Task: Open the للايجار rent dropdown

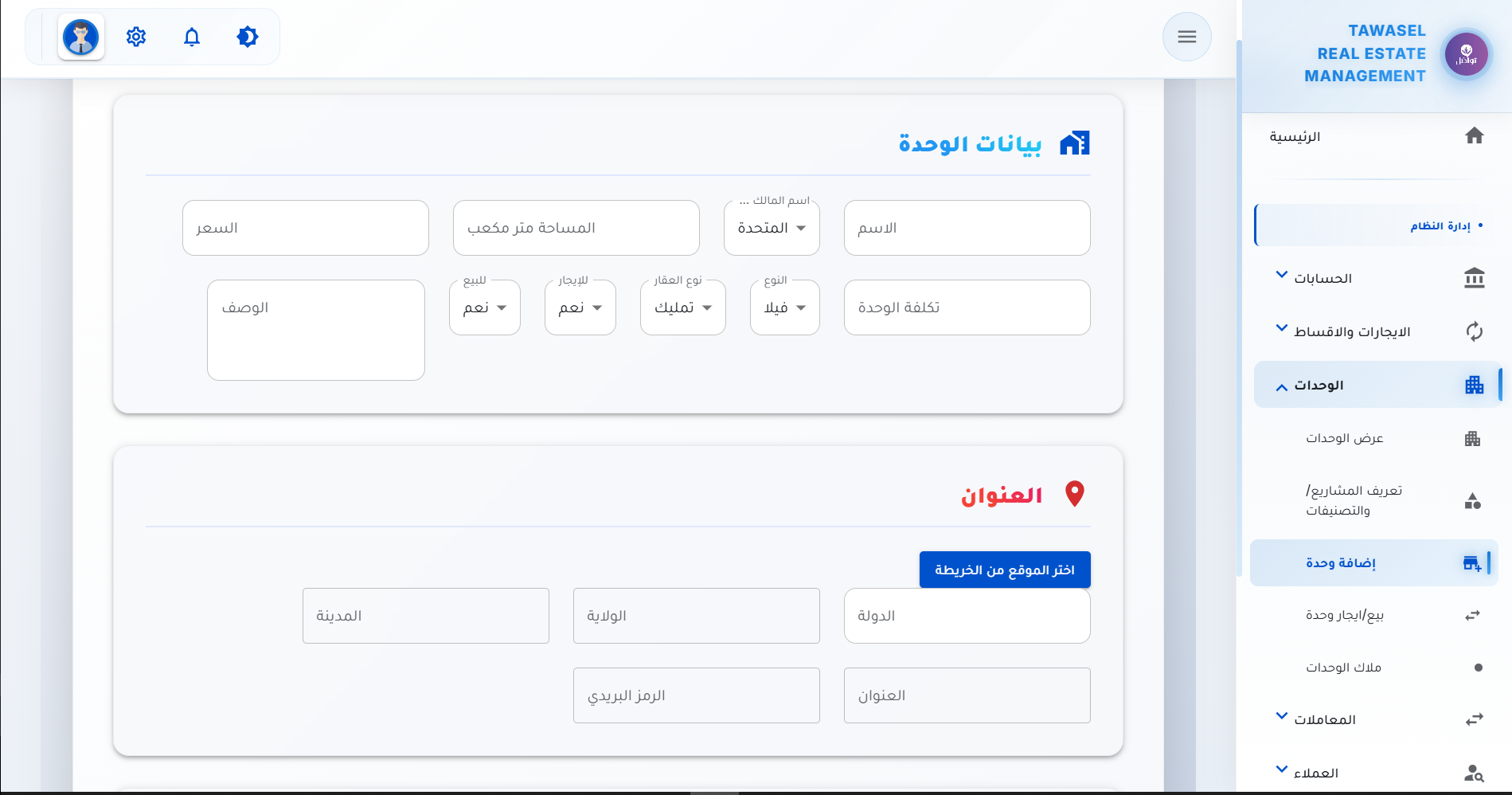Action: coord(580,307)
